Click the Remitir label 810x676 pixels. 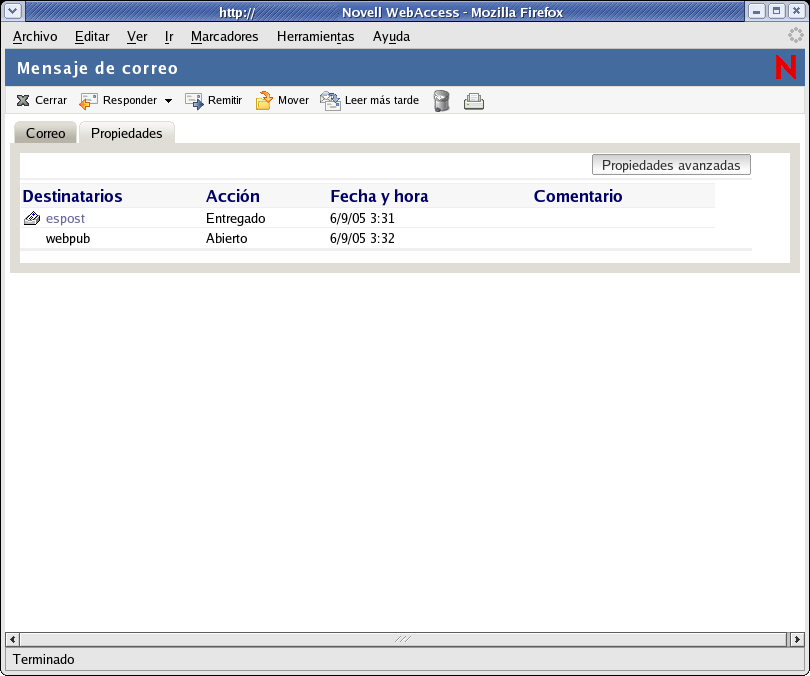point(225,100)
